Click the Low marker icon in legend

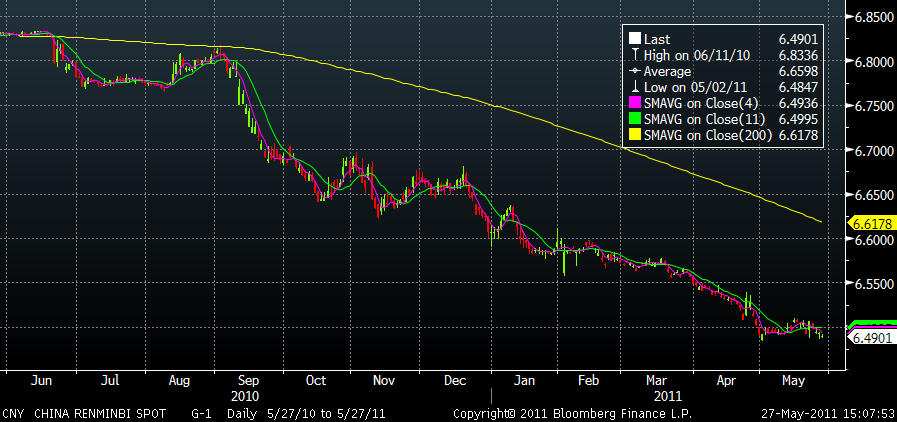click(633, 87)
